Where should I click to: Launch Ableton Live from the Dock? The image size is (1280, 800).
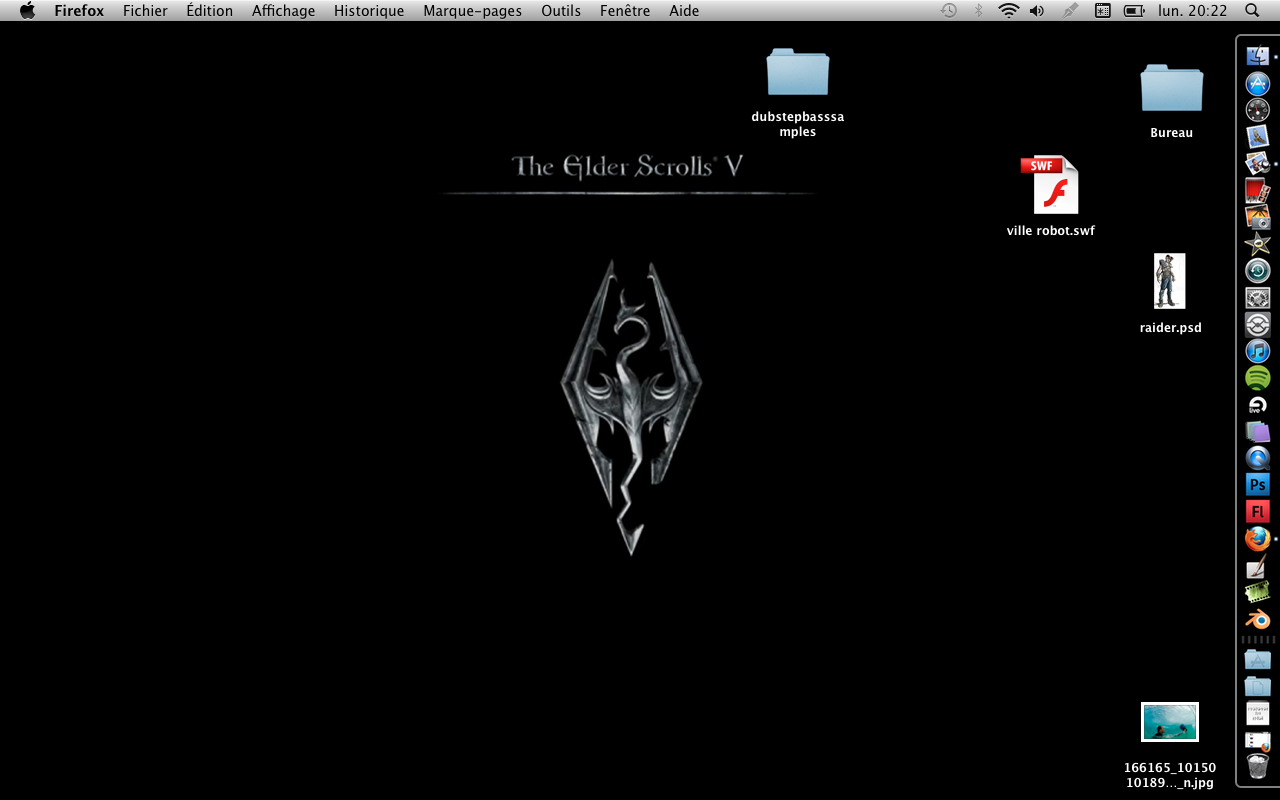1257,405
